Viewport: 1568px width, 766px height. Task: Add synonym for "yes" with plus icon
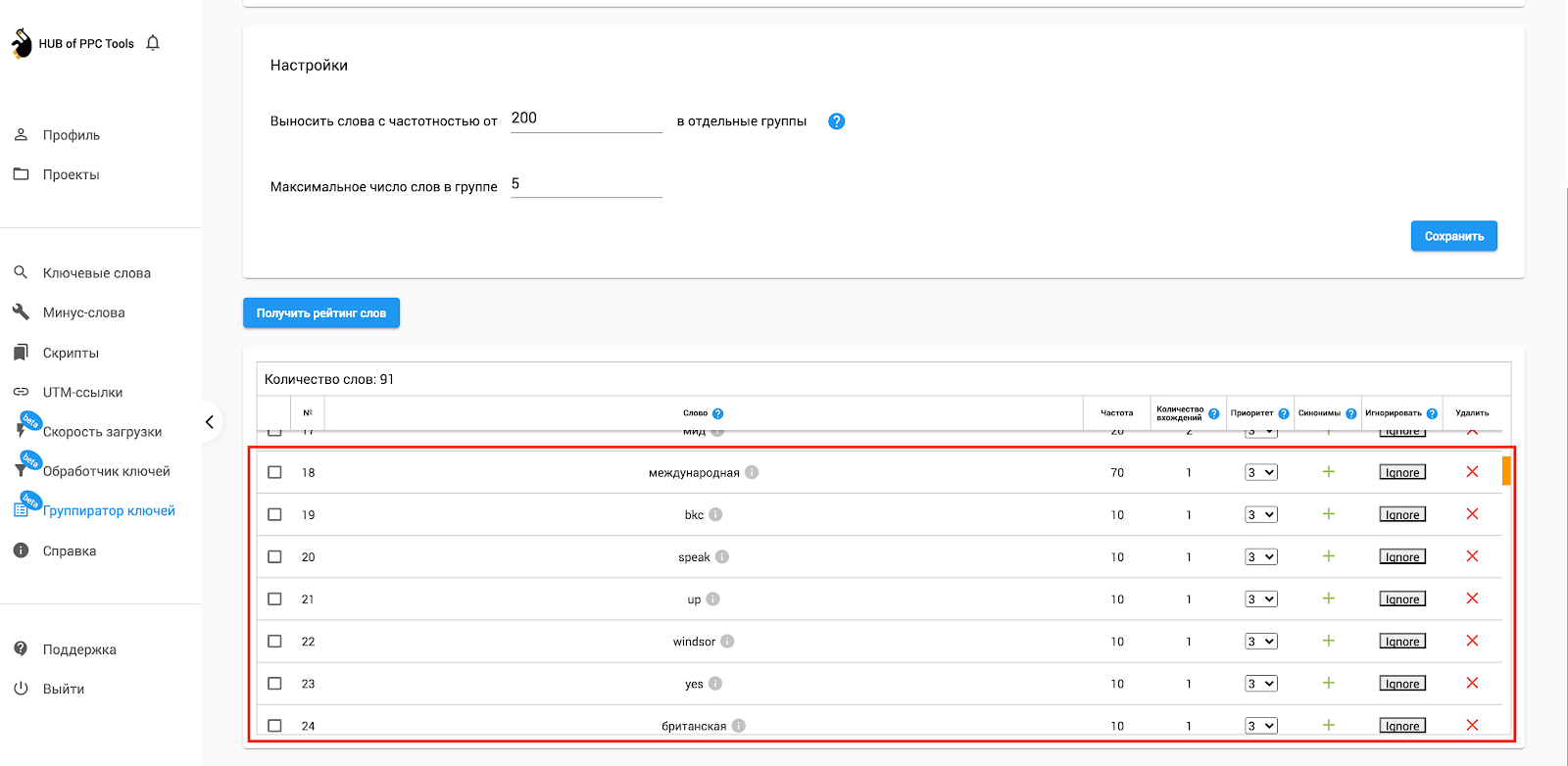[1329, 683]
